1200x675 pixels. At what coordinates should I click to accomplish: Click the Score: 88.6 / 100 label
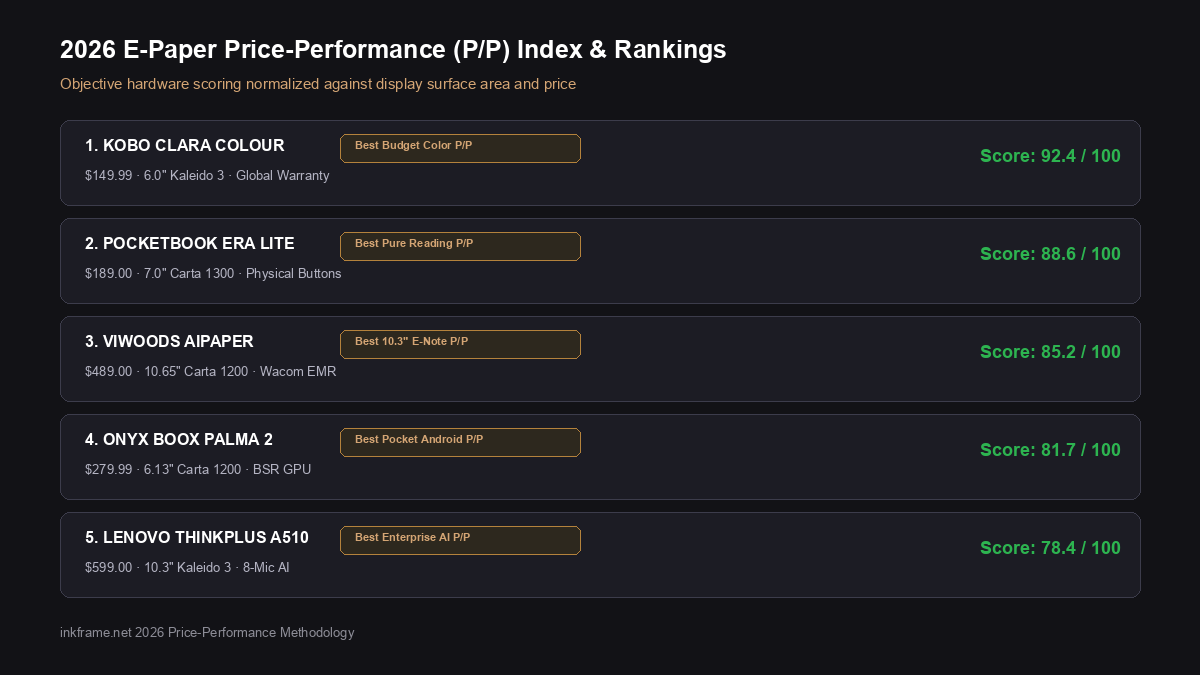click(x=1050, y=254)
